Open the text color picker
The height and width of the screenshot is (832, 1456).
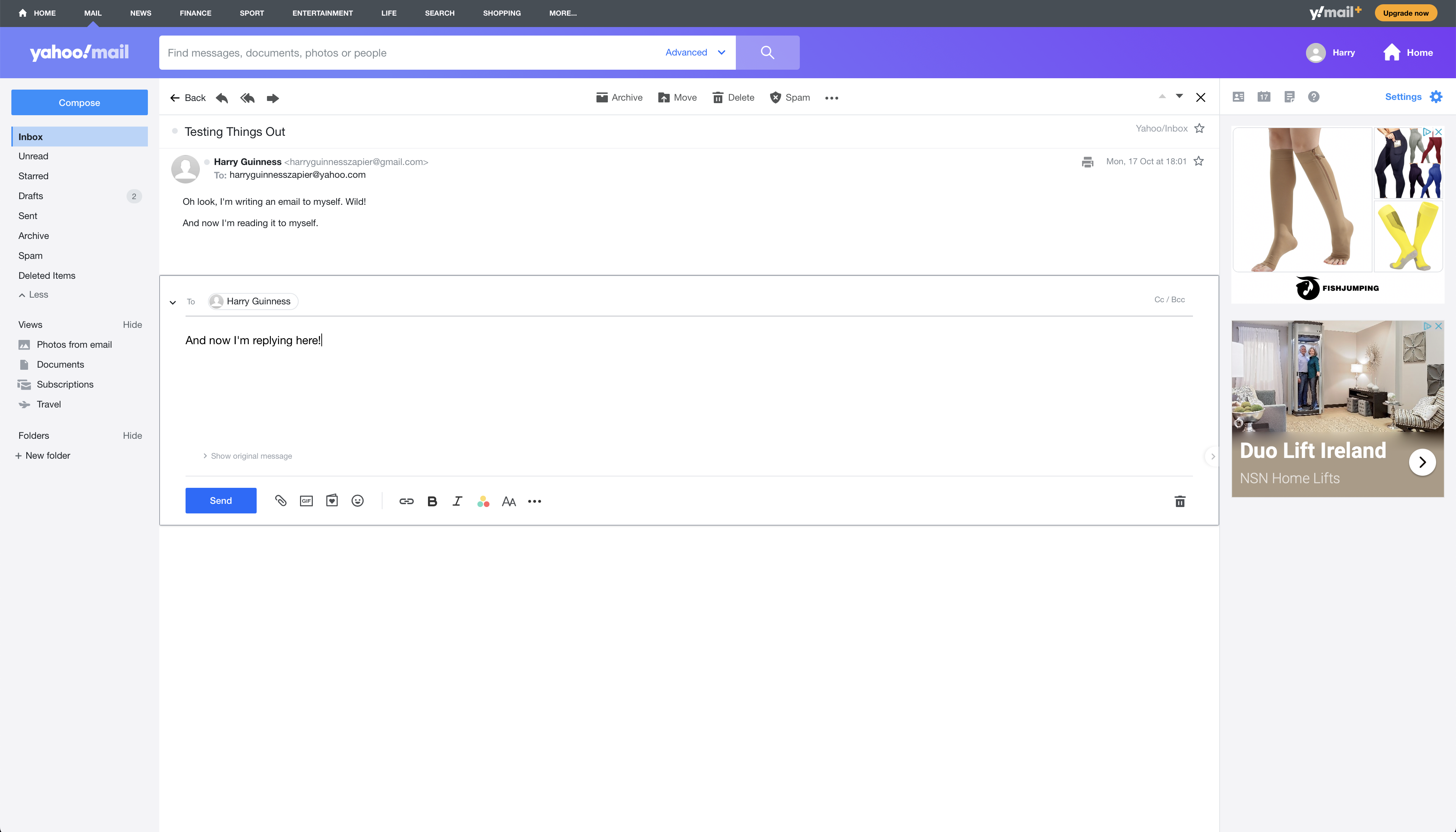(x=483, y=501)
